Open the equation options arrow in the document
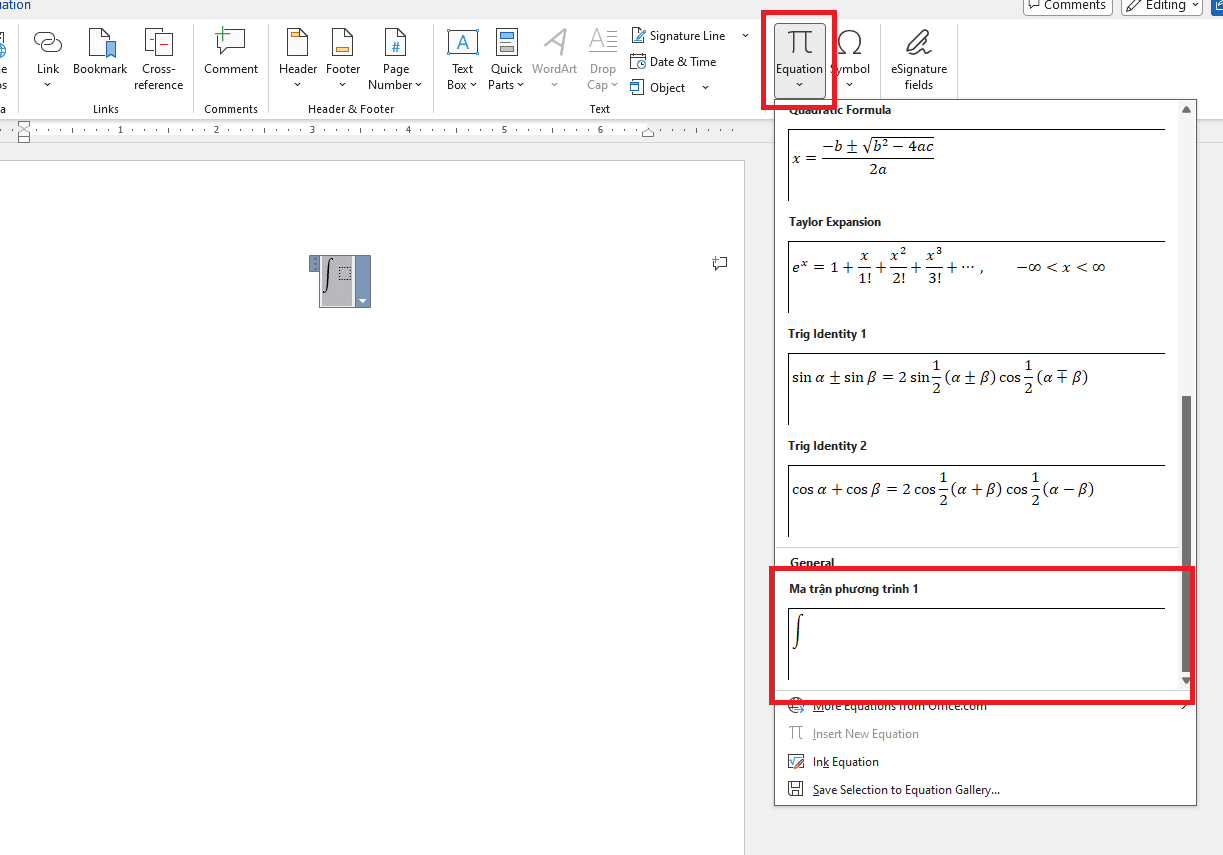Viewport: 1223px width, 855px height. (x=363, y=301)
